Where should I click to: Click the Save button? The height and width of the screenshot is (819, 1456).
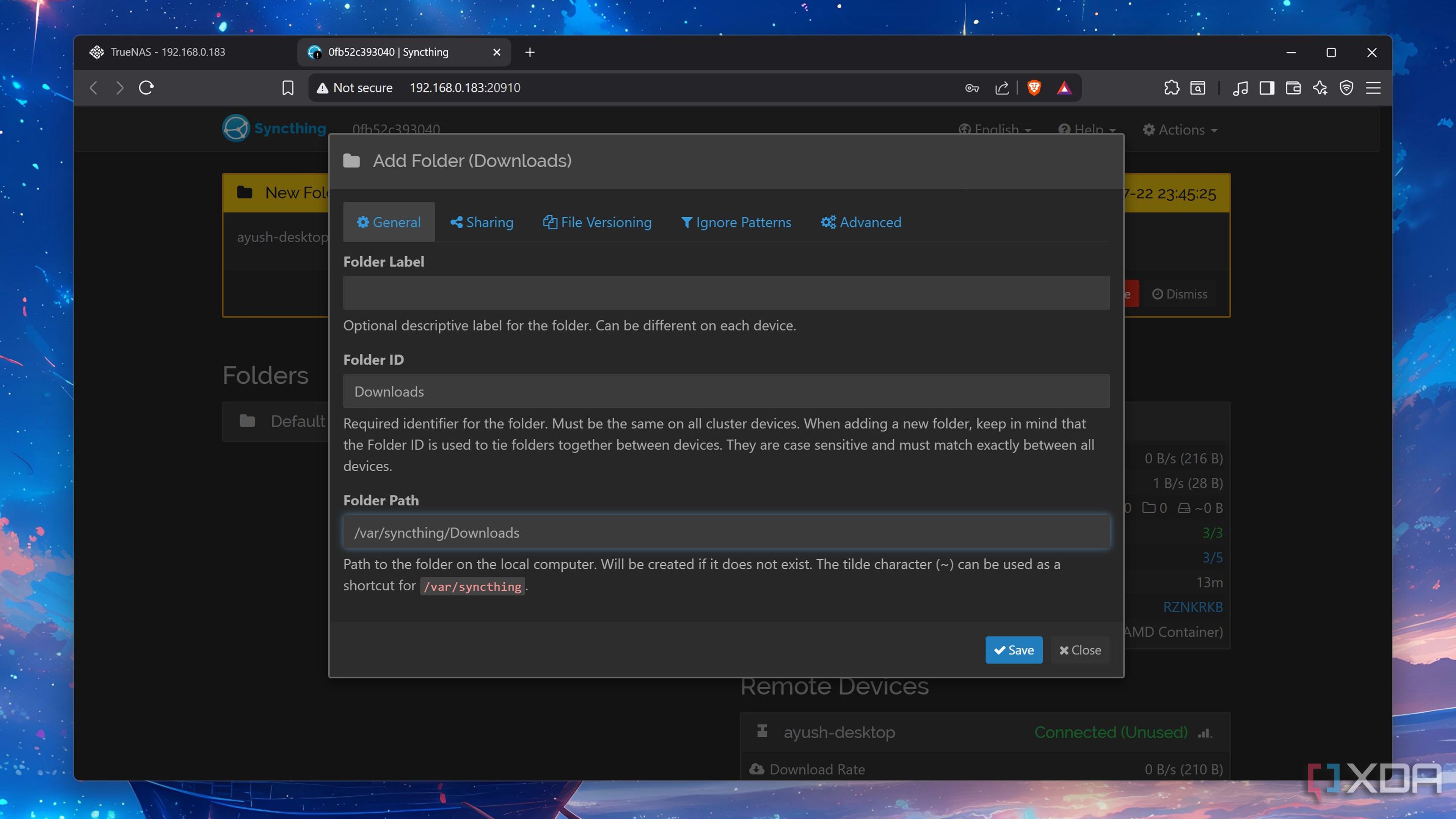1014,650
